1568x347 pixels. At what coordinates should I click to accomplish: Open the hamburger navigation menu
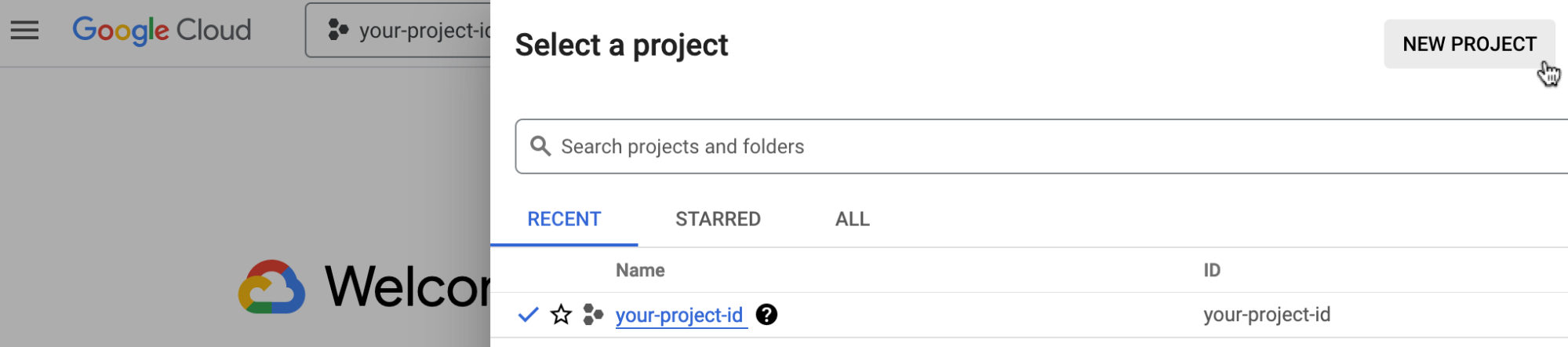pos(24,31)
